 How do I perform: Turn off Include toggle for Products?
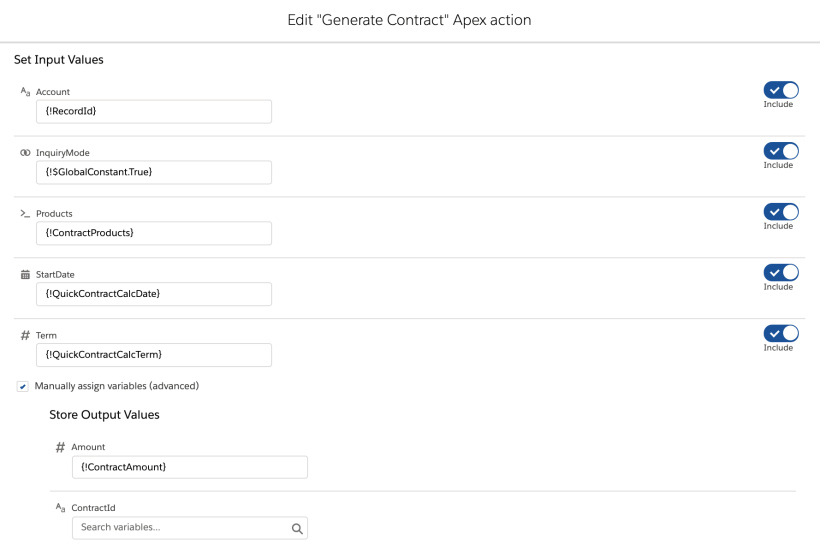point(781,212)
